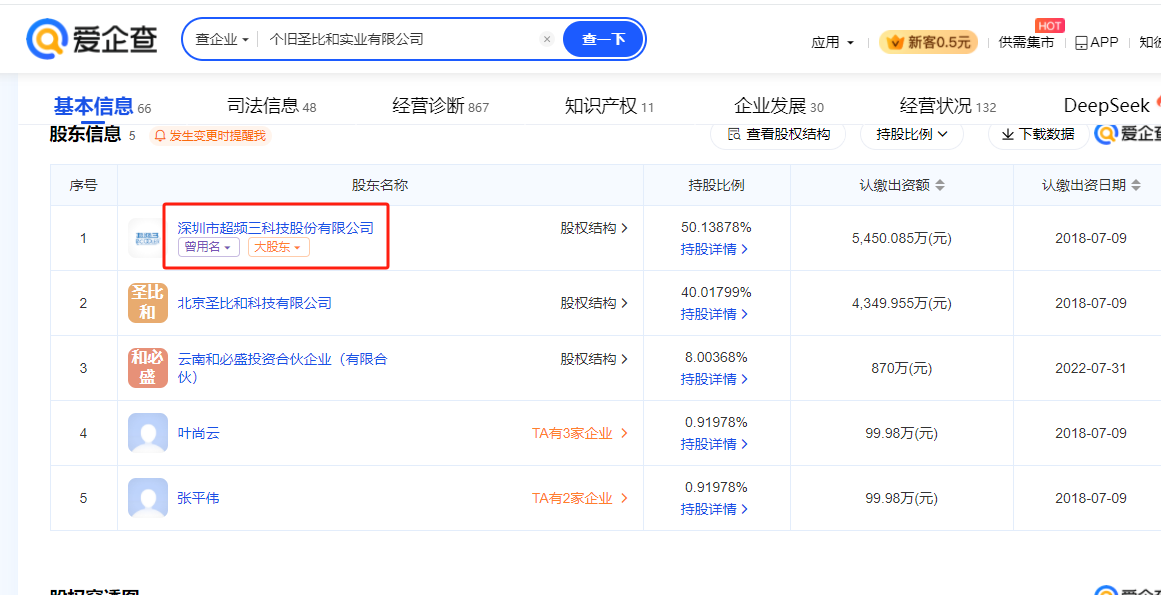Screen dimensions: 1161x595
Task: Open the 供需集市 link
Action: click(x=1026, y=42)
